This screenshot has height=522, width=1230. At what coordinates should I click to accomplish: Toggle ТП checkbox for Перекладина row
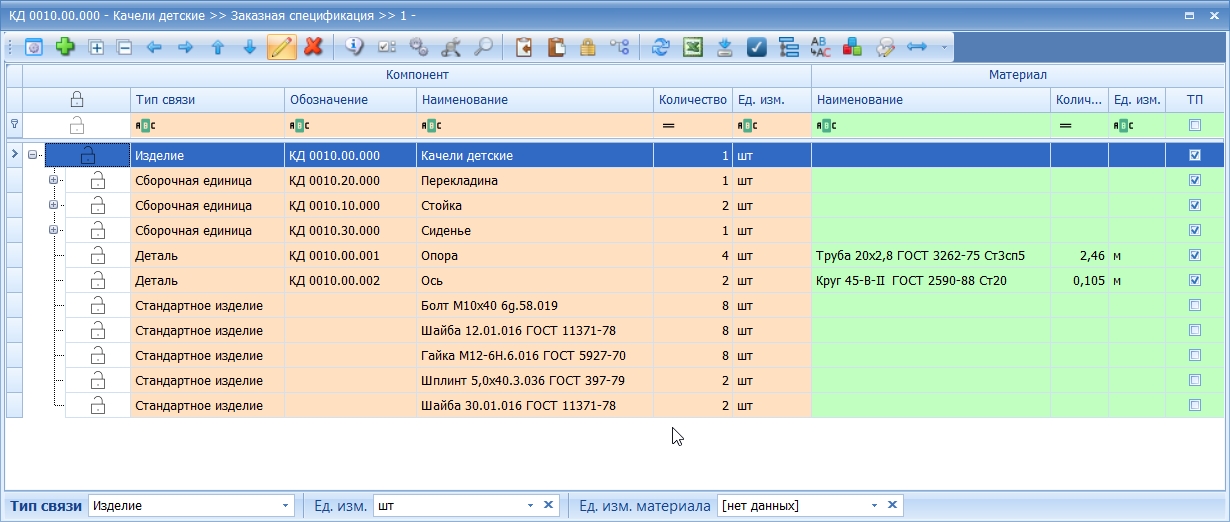1194,180
